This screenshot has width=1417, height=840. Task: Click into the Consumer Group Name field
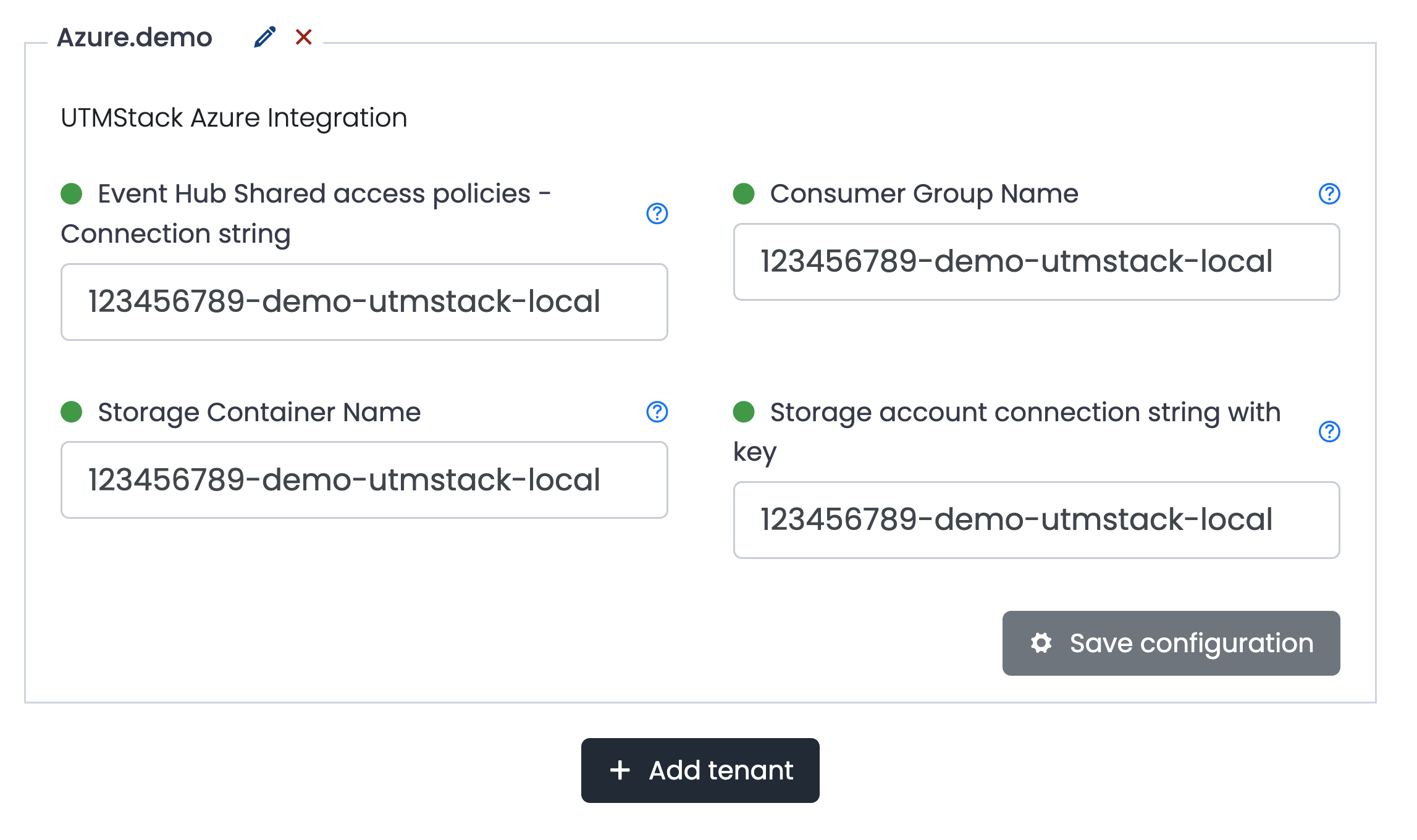(x=1036, y=262)
